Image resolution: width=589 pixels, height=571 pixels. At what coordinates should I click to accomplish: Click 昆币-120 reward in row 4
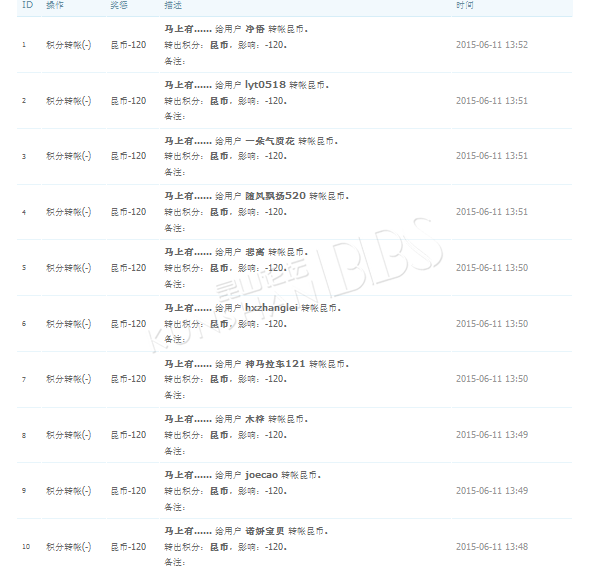[128, 212]
